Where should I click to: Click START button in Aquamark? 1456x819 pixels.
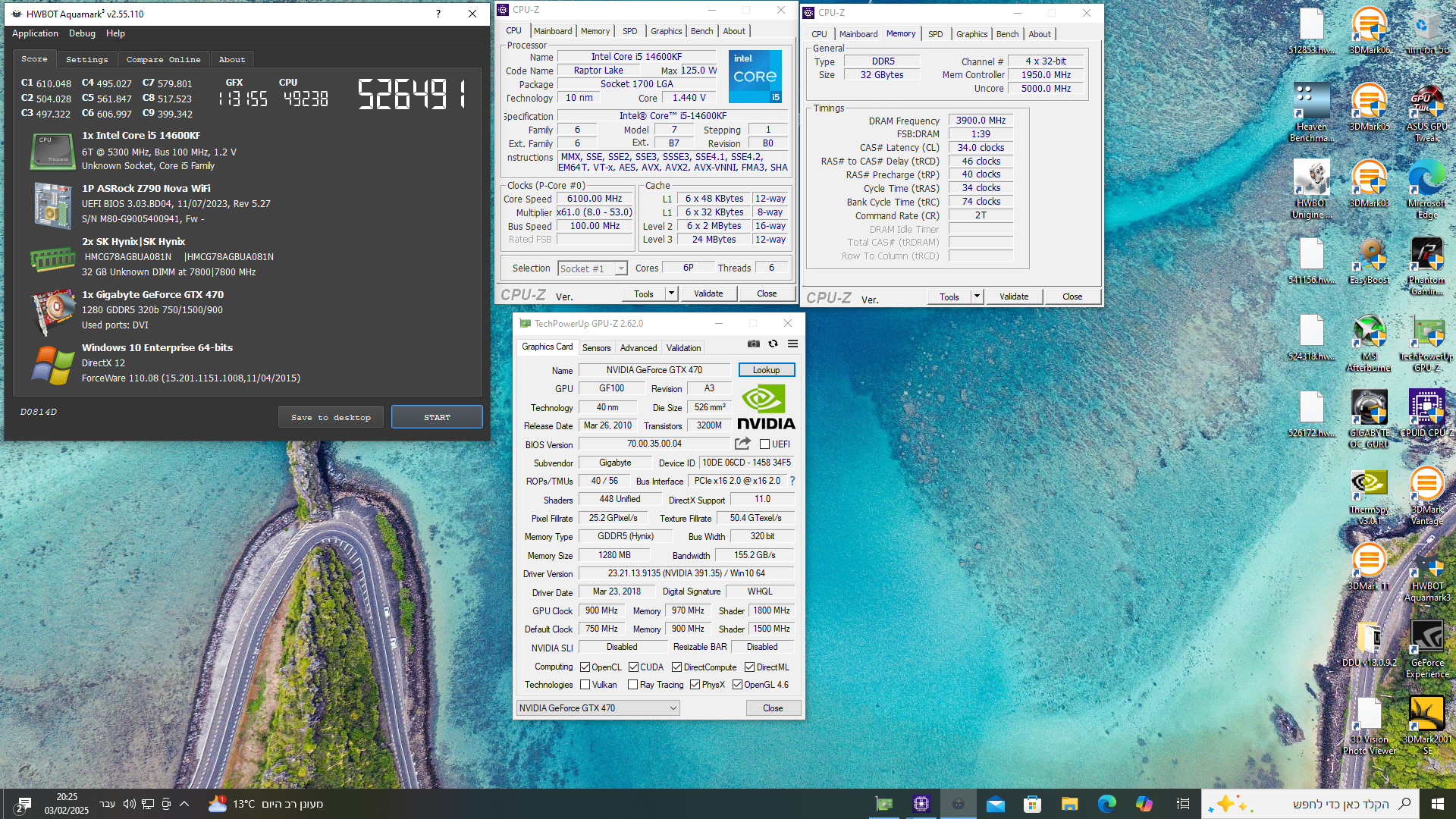tap(437, 417)
